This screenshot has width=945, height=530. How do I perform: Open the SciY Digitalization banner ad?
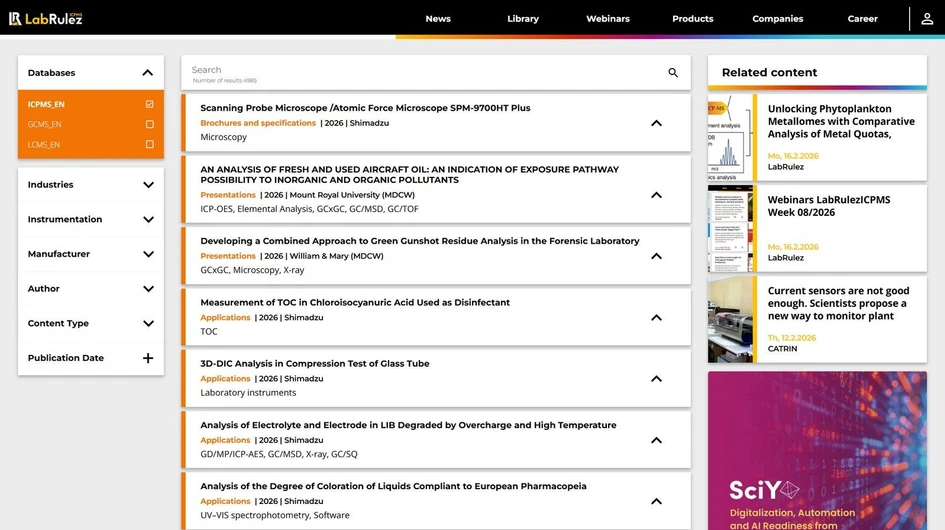(x=817, y=450)
